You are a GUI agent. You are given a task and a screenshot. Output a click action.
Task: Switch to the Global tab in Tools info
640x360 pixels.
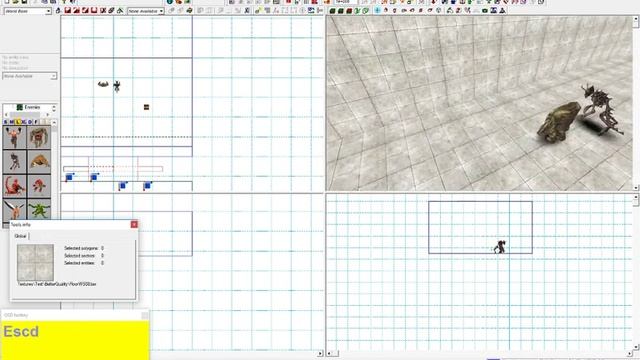tap(20, 236)
